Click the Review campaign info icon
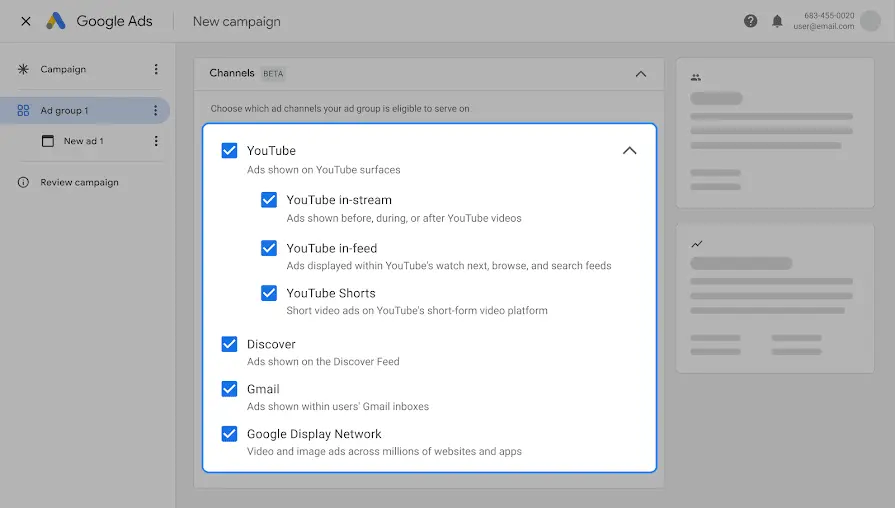The height and width of the screenshot is (508, 895). [23, 183]
